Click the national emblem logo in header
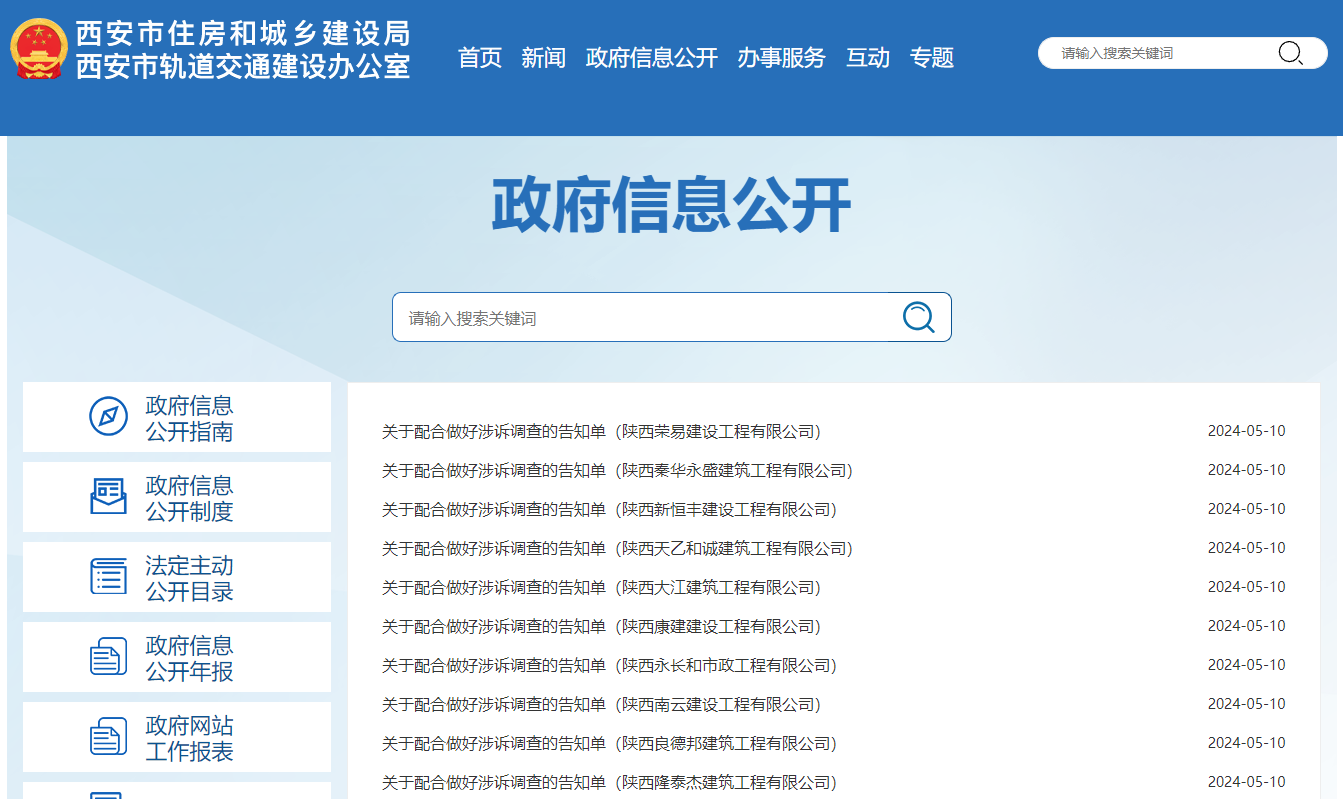The height and width of the screenshot is (799, 1343). 40,49
